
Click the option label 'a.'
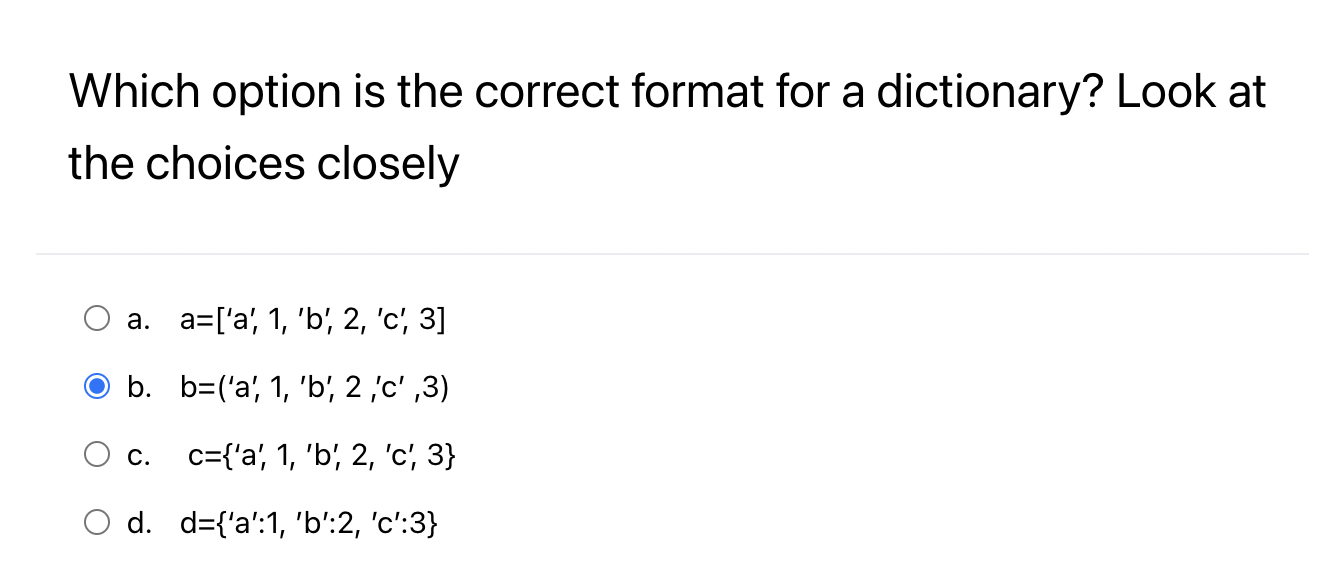point(138,318)
